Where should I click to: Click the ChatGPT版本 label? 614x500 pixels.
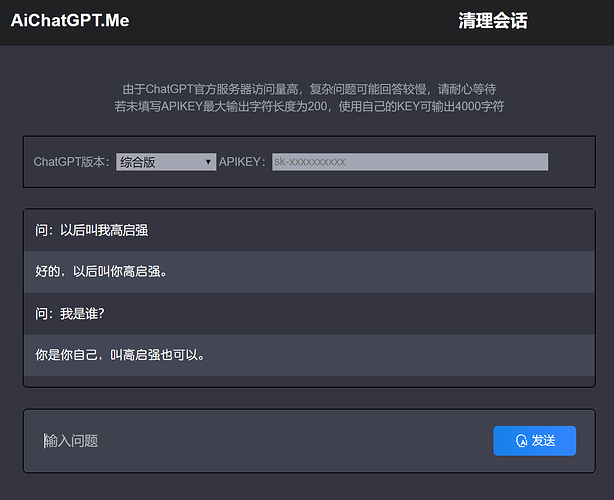(72, 162)
